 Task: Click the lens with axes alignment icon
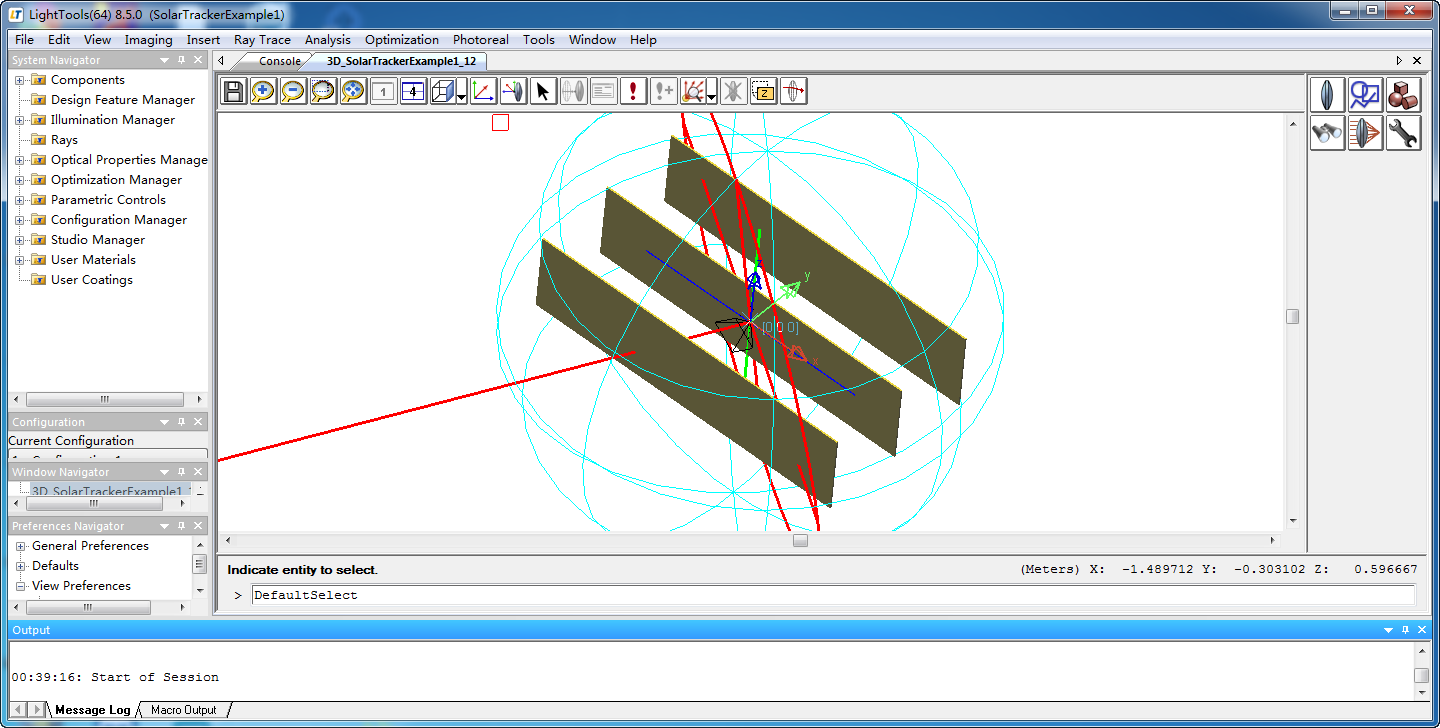coord(513,92)
